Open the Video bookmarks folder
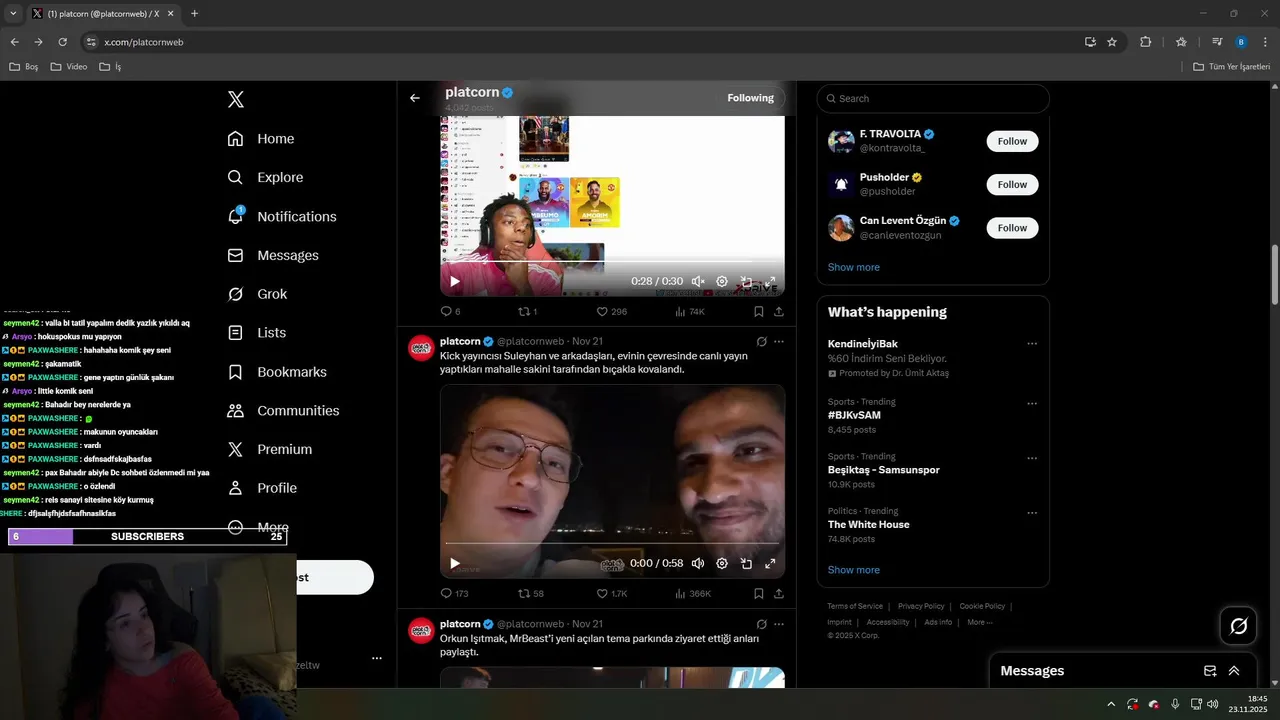1280x720 pixels. pyautogui.click(x=69, y=67)
